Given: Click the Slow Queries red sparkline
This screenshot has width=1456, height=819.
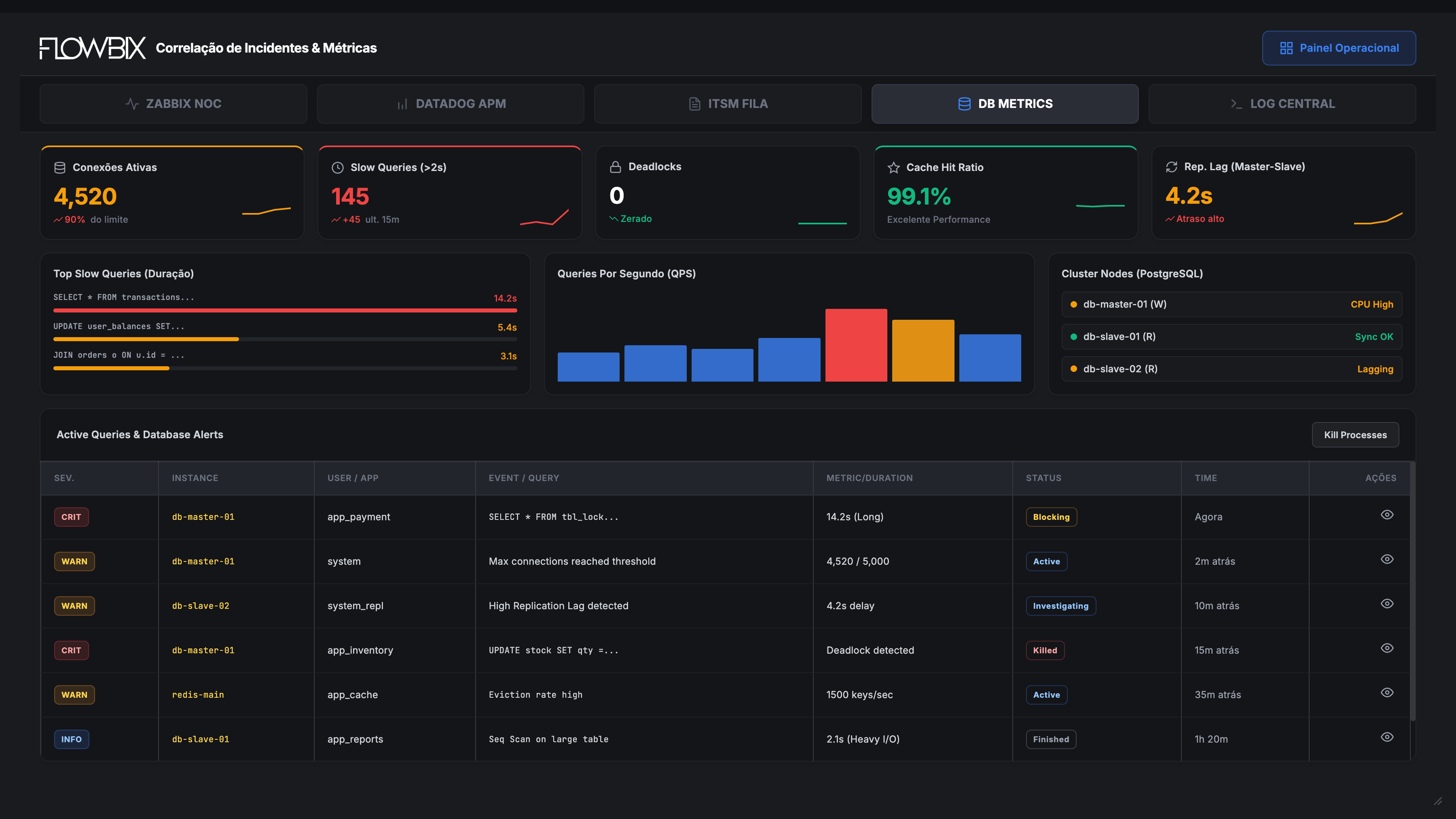Looking at the screenshot, I should click(544, 217).
